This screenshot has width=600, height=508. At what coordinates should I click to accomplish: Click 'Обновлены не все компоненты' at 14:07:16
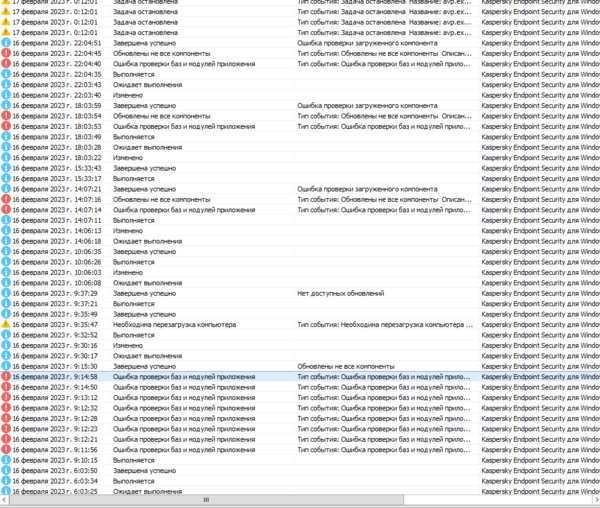(161, 199)
